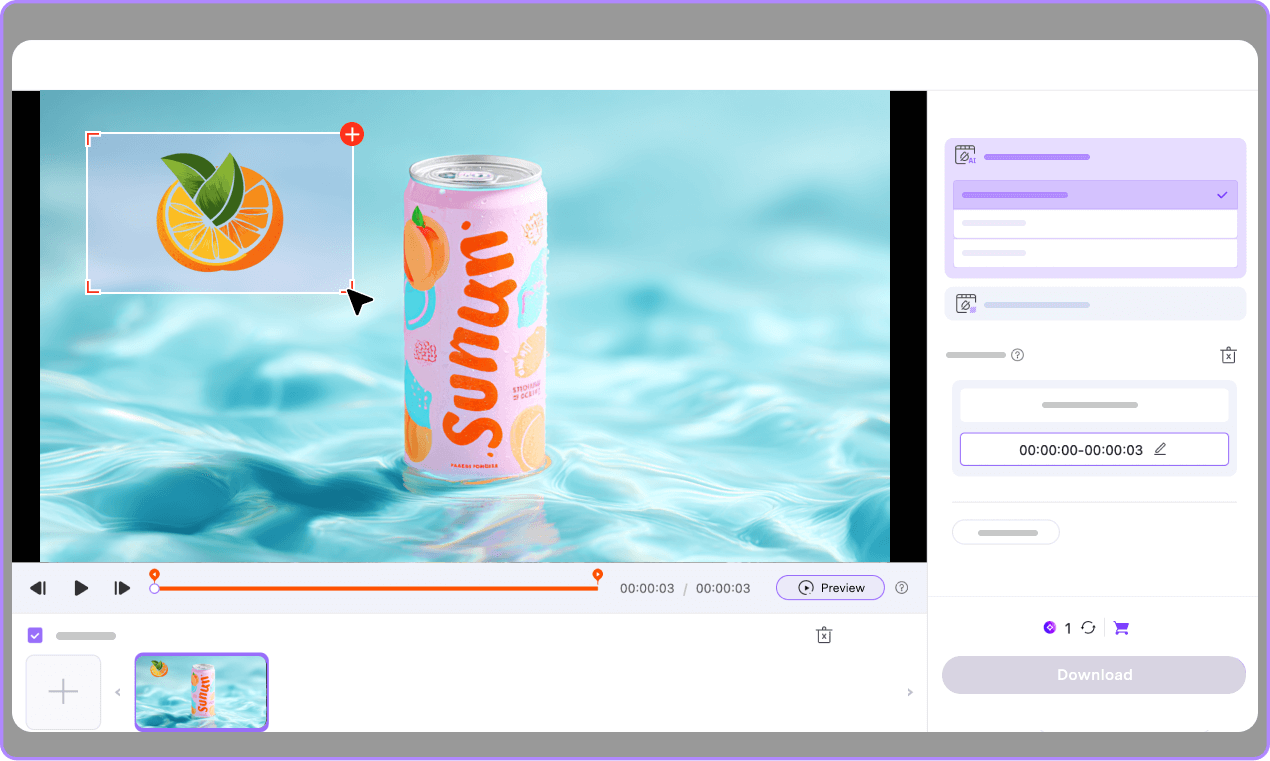Step forward one frame in player

pyautogui.click(x=122, y=588)
